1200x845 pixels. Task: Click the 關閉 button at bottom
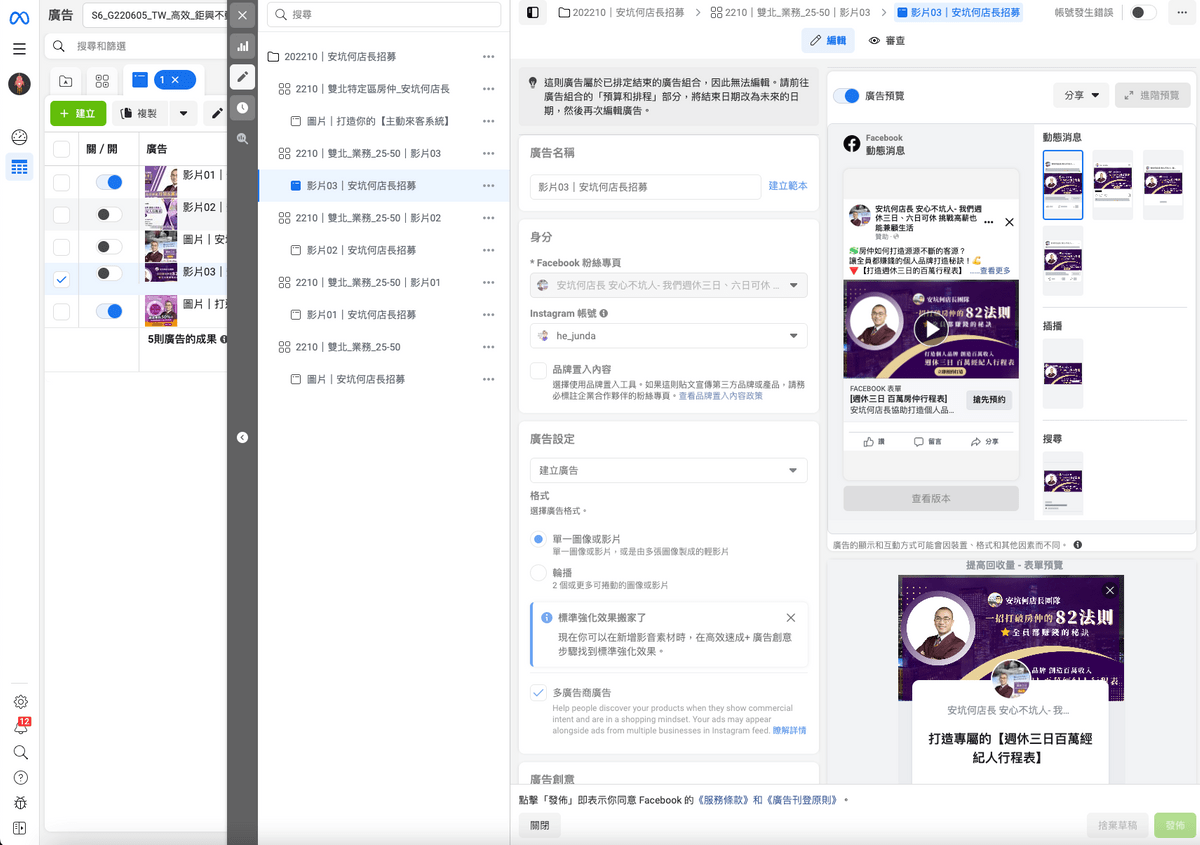539,826
